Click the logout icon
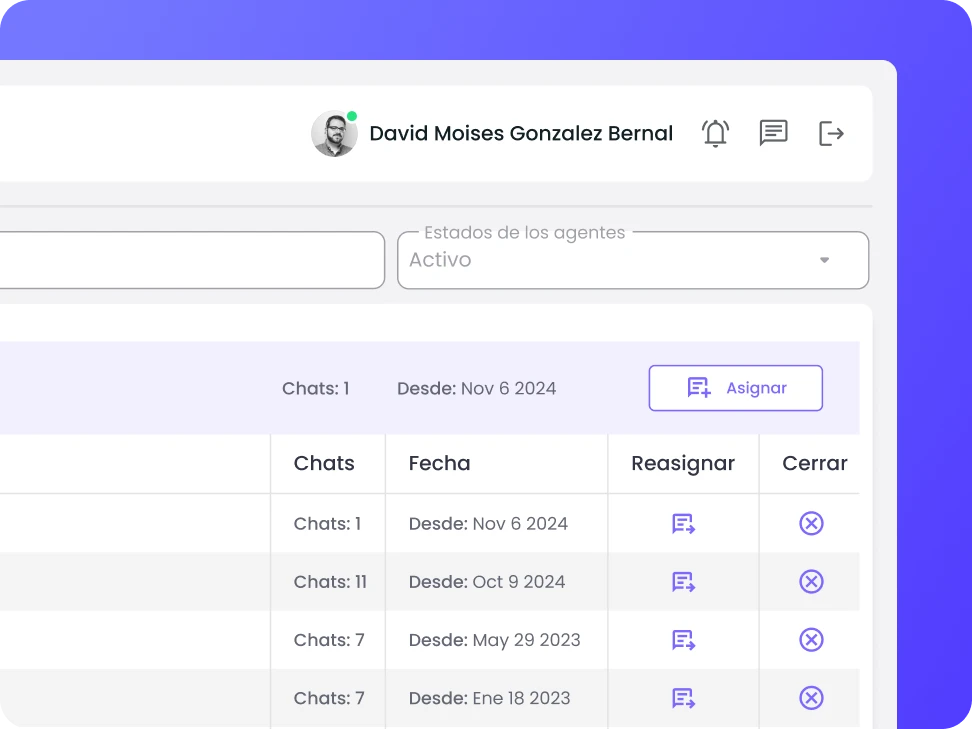 tap(831, 133)
